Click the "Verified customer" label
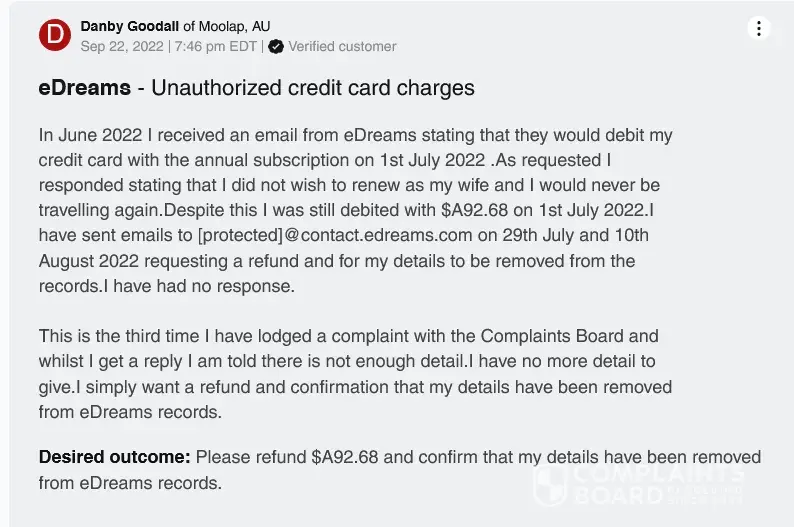This screenshot has height=527, width=794. tap(342, 46)
